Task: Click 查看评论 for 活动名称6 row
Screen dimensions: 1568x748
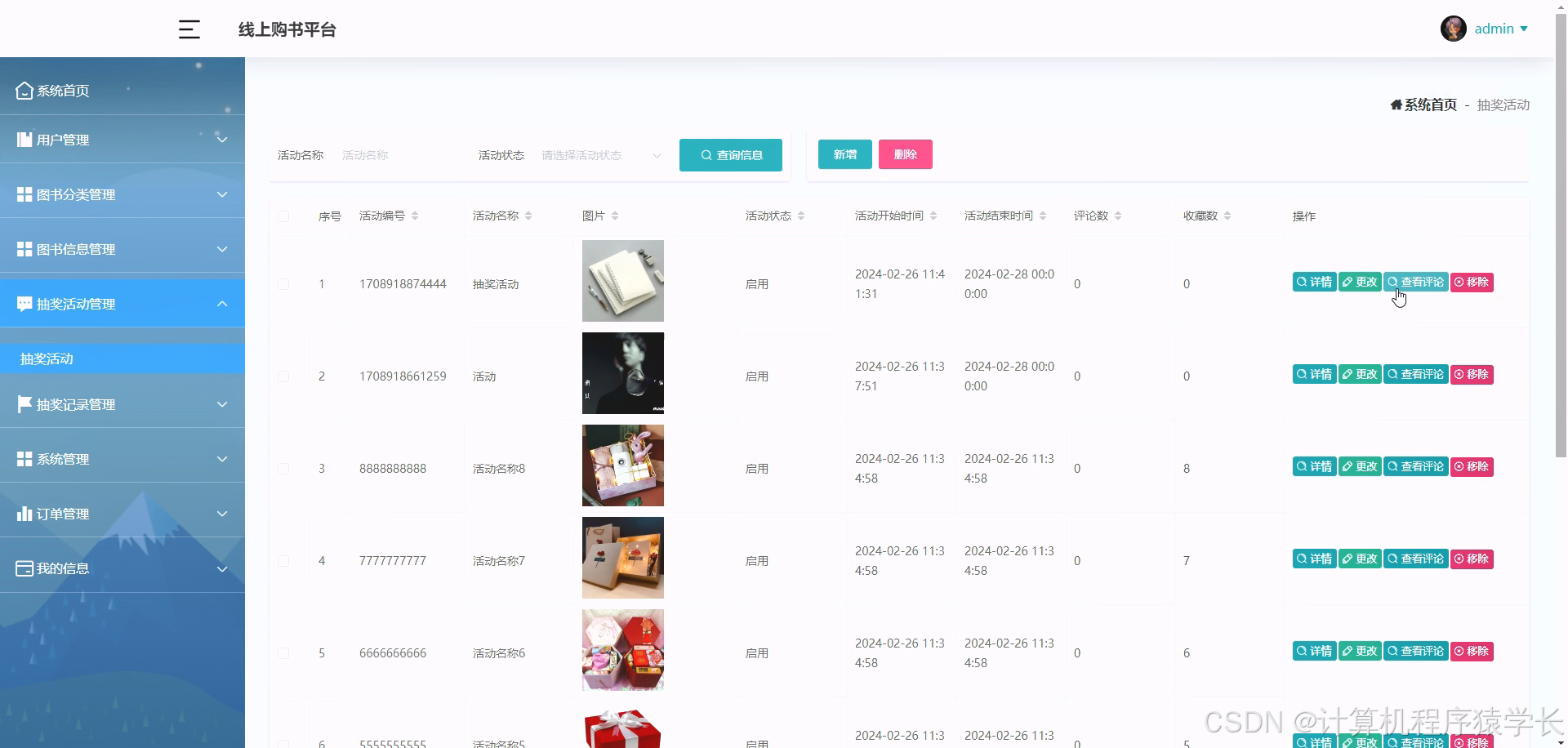Action: pos(1416,651)
